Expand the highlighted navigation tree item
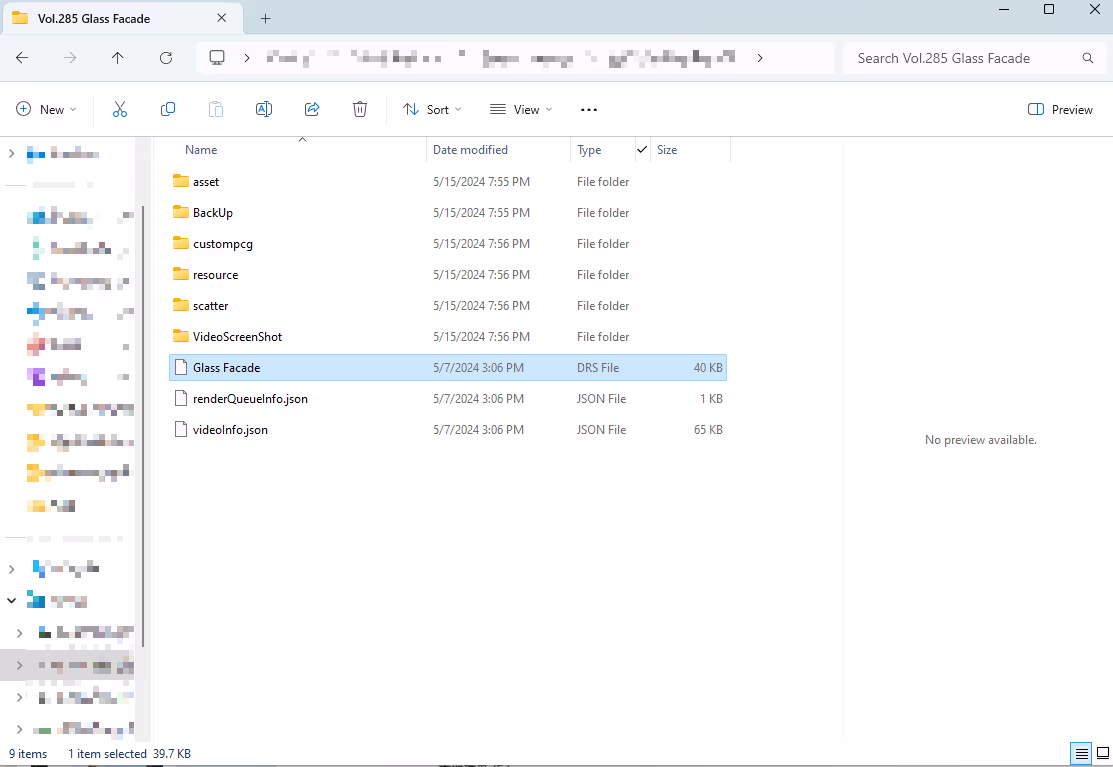1113x767 pixels. click(19, 666)
